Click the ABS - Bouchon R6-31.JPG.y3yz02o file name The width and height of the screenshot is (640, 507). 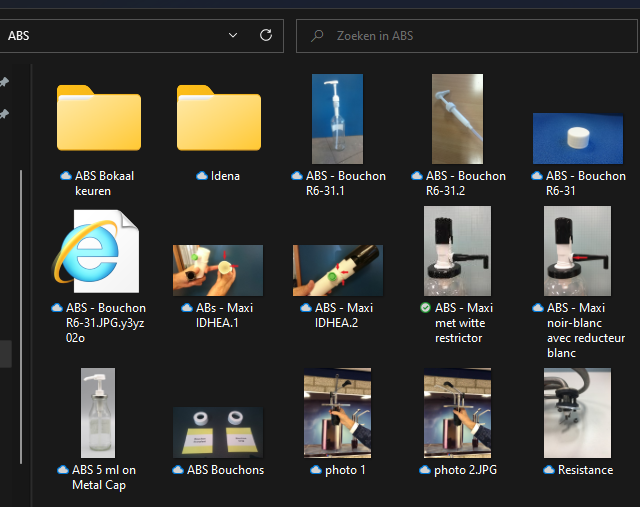[x=106, y=323]
